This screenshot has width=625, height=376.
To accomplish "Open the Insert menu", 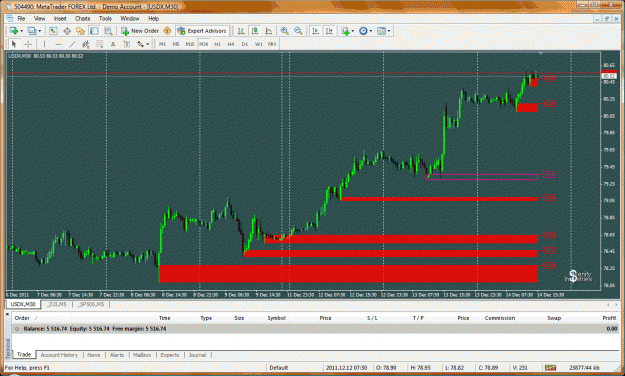I will (x=60, y=19).
